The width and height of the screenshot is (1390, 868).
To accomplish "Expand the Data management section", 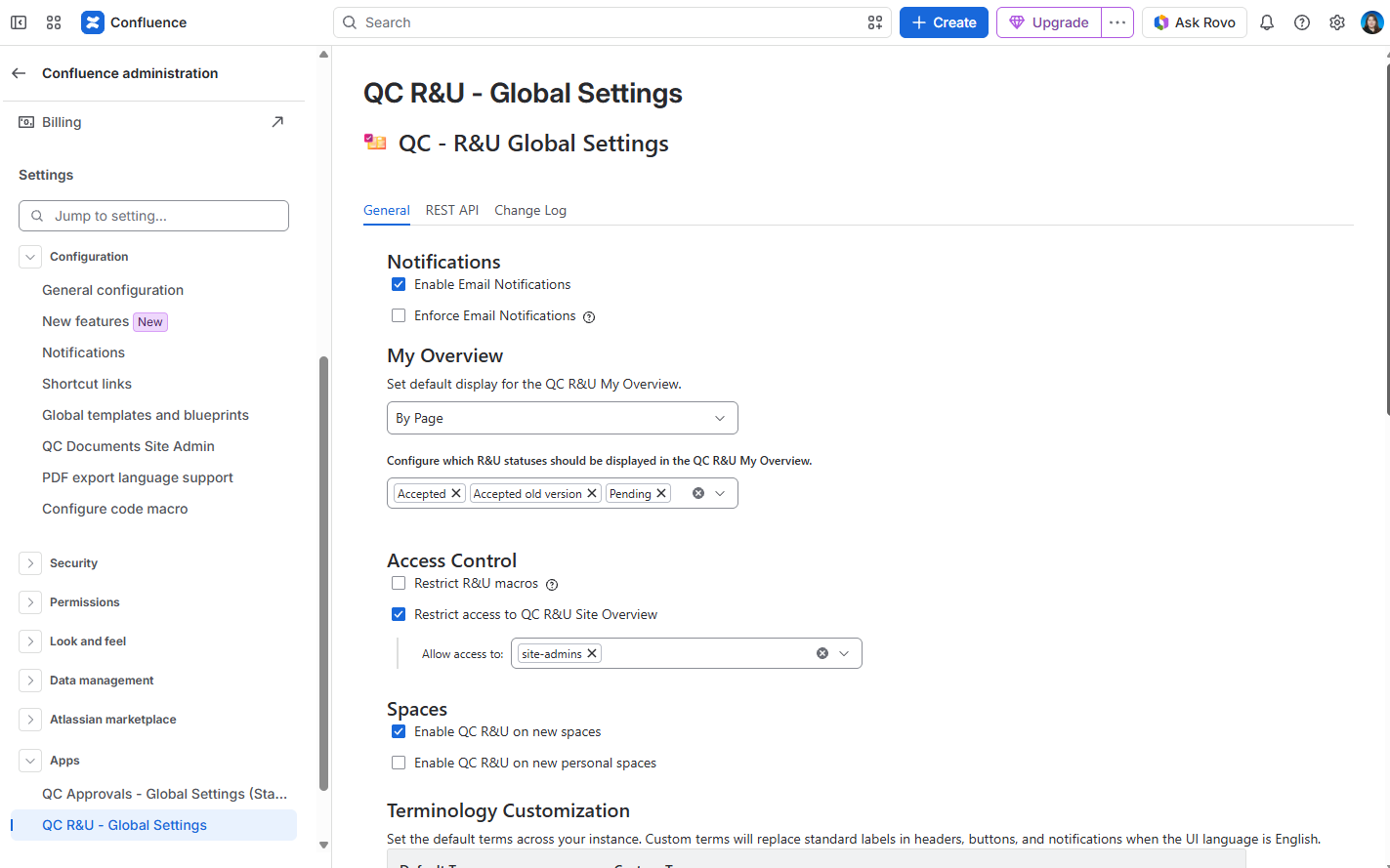I will (x=30, y=681).
